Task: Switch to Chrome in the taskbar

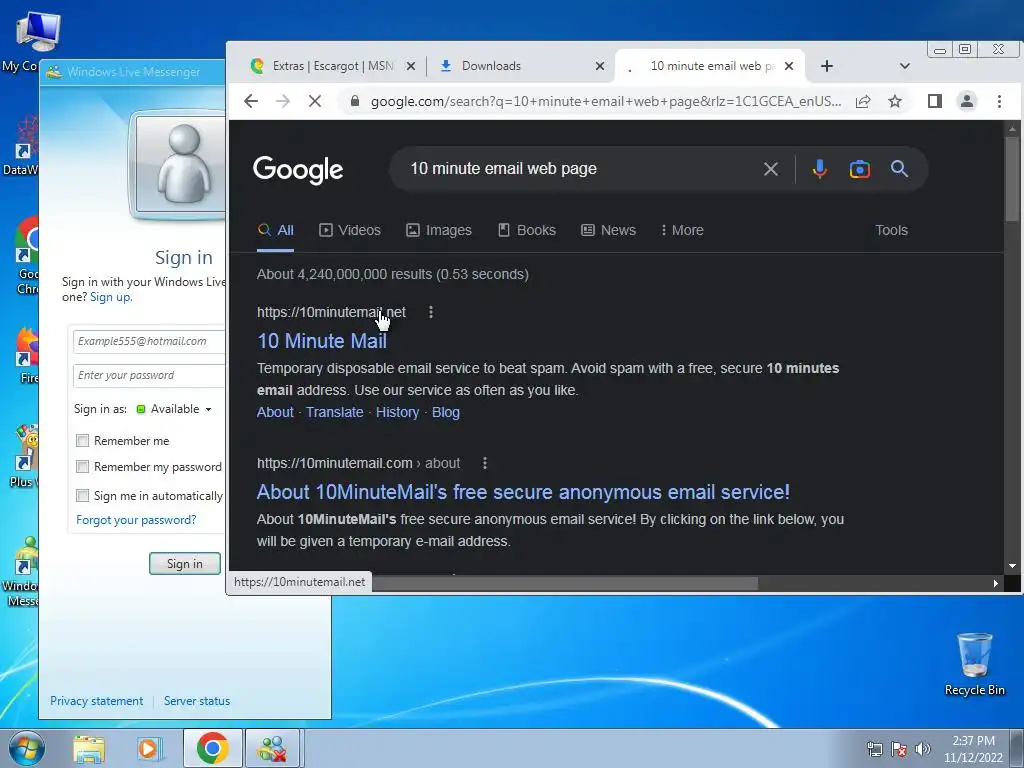Action: coord(212,748)
